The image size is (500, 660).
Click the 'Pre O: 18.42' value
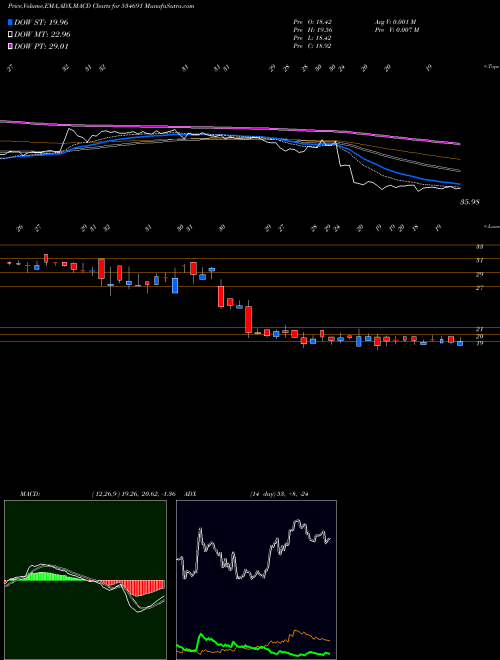point(313,22)
